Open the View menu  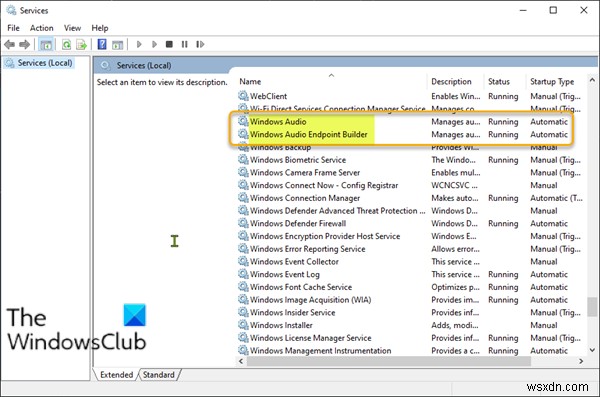(x=72, y=28)
